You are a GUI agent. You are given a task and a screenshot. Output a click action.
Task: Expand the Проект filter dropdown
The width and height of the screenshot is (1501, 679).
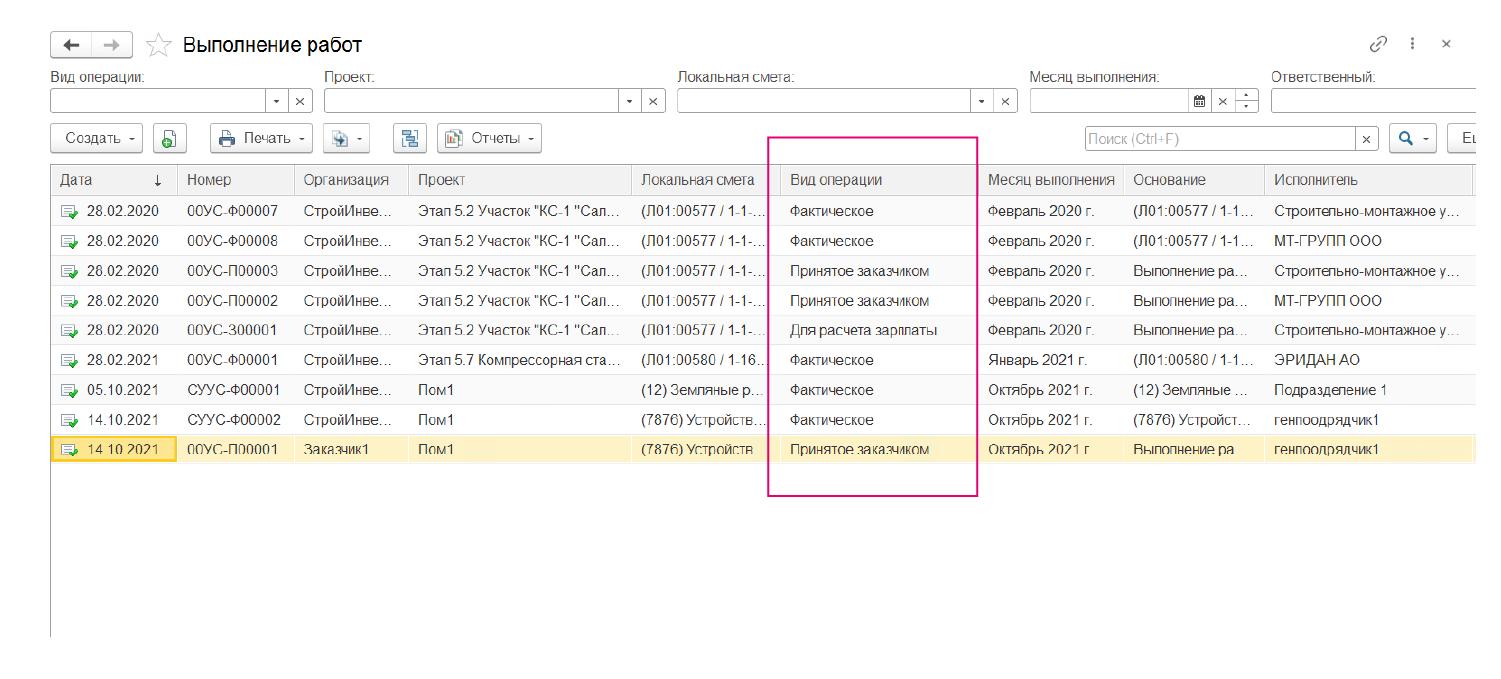click(629, 101)
